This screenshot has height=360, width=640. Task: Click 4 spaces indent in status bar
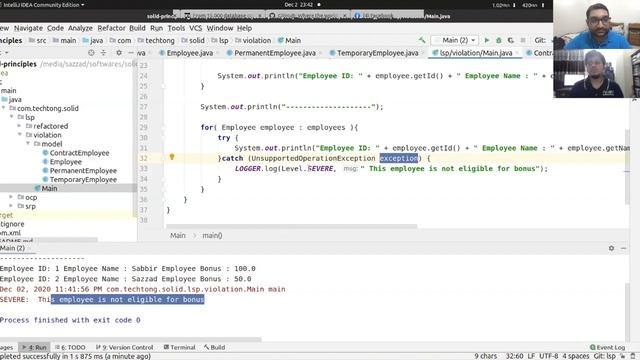tap(576, 356)
